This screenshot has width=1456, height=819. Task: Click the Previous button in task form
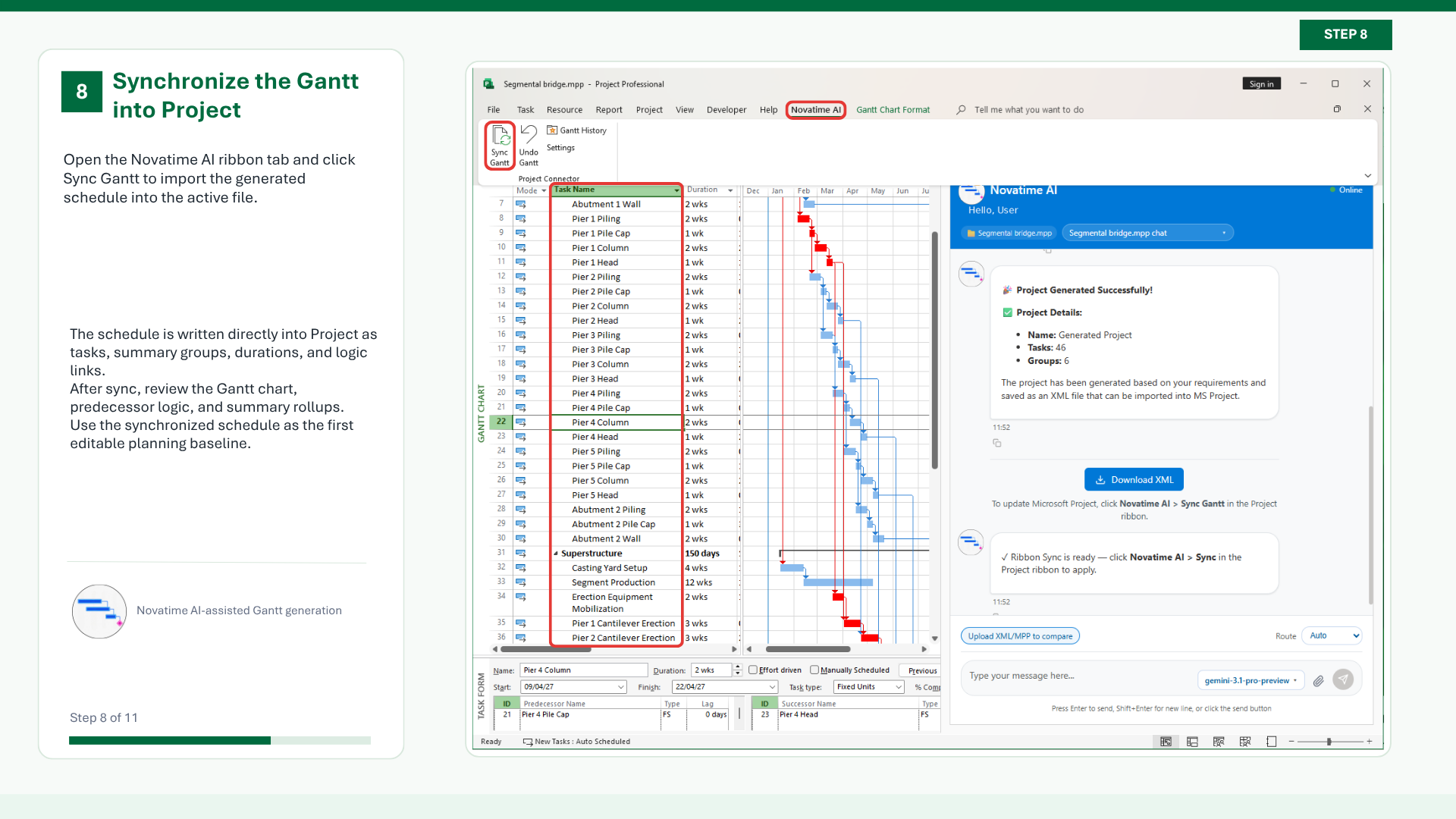(x=921, y=671)
